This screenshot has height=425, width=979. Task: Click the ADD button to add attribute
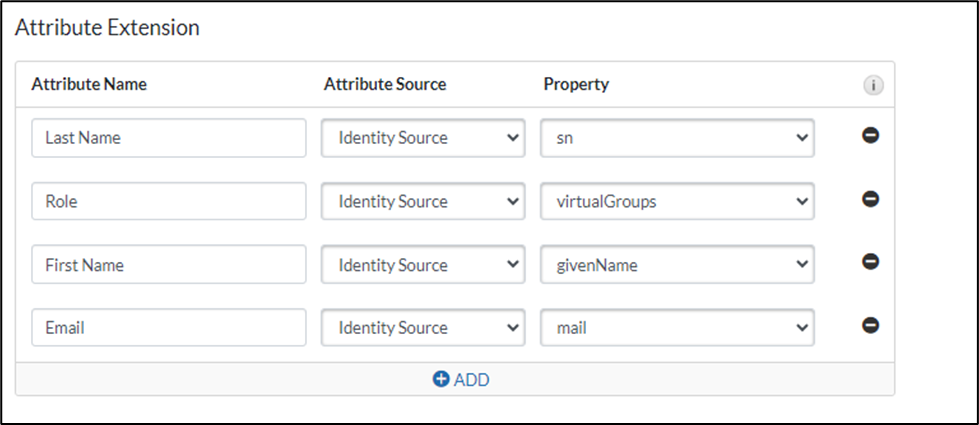point(461,380)
